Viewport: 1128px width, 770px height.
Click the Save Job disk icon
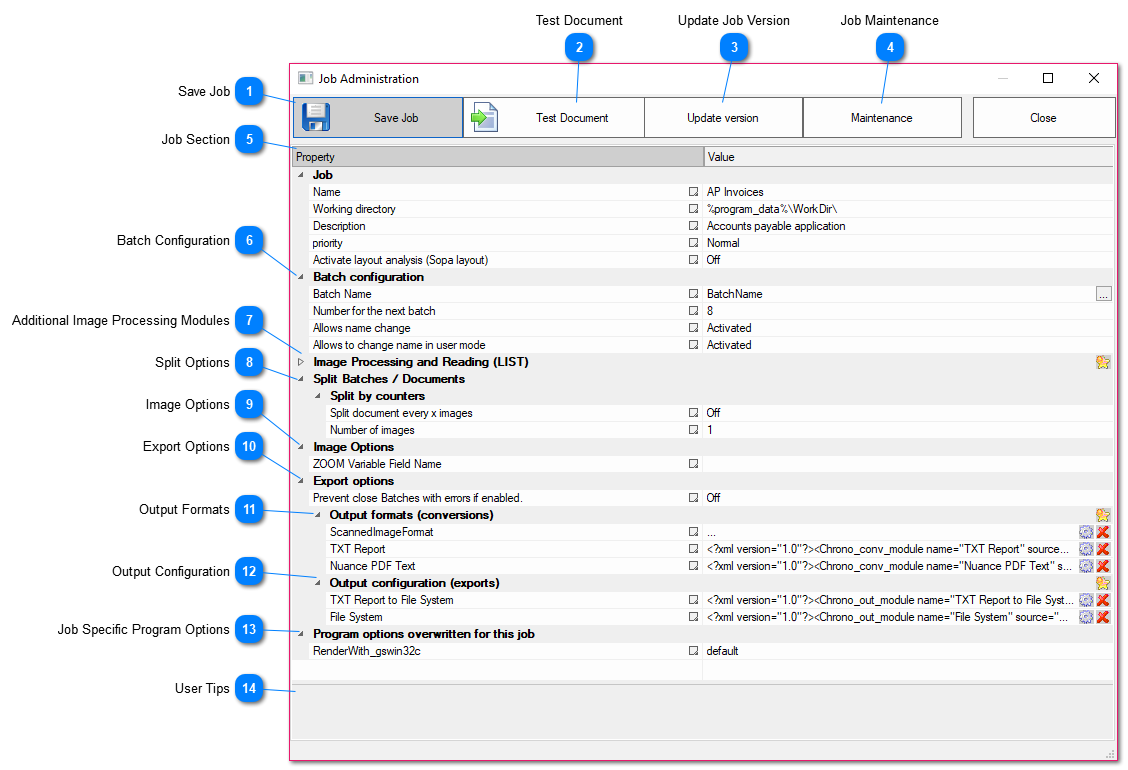[x=315, y=117]
